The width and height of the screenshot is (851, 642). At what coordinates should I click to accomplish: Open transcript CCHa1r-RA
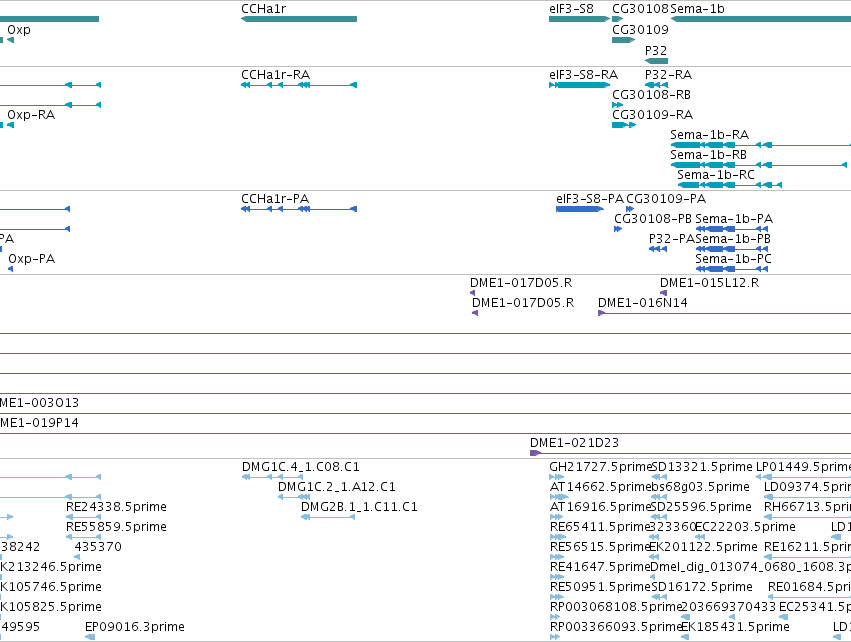299,85
